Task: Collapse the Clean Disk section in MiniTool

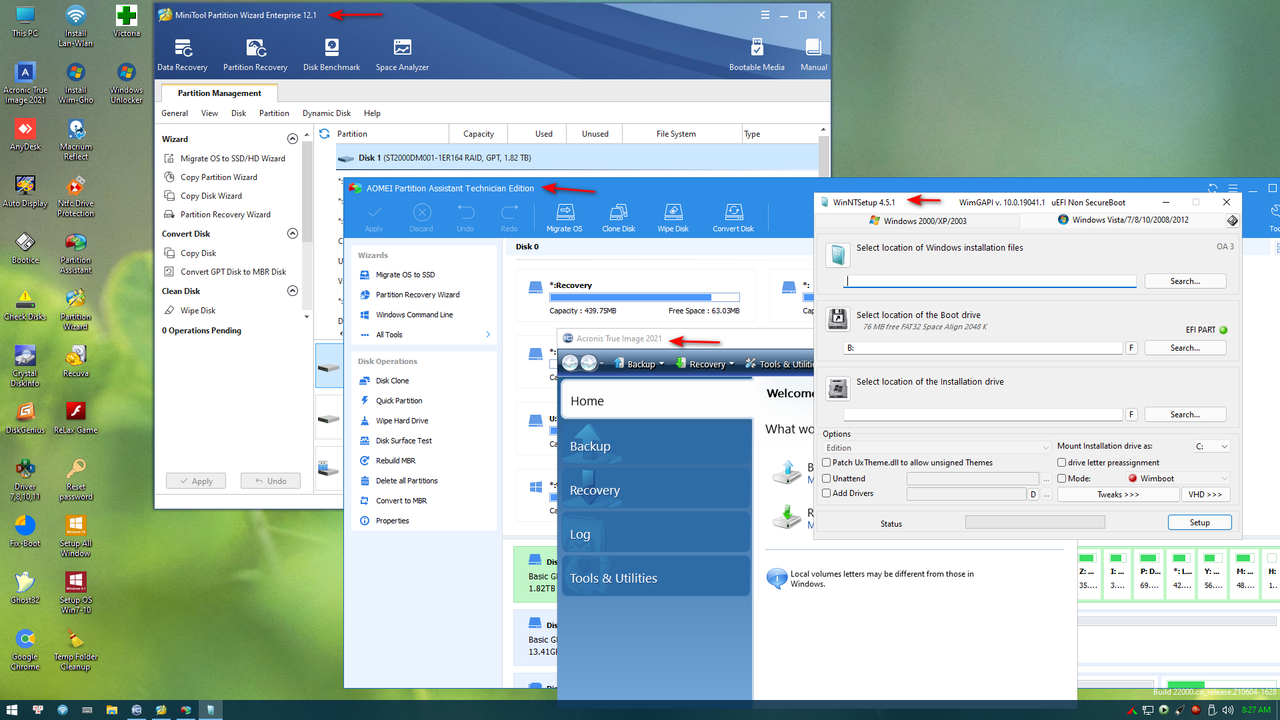Action: point(293,291)
